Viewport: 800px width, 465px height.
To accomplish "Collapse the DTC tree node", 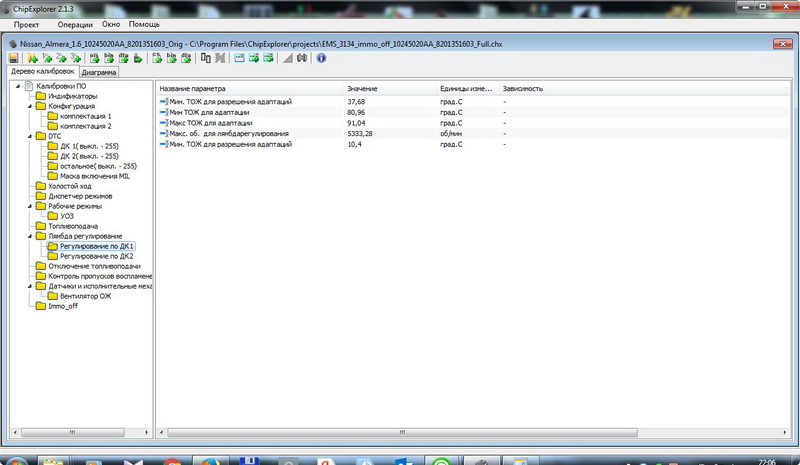I will pyautogui.click(x=29, y=136).
